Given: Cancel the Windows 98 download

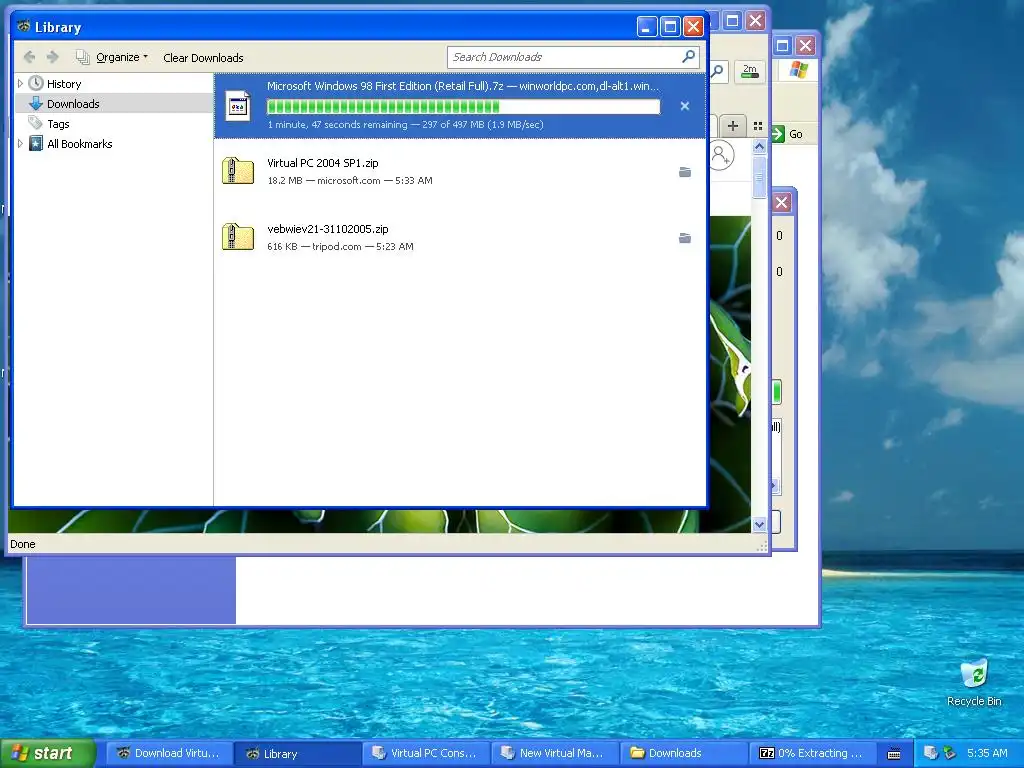Looking at the screenshot, I should point(684,106).
